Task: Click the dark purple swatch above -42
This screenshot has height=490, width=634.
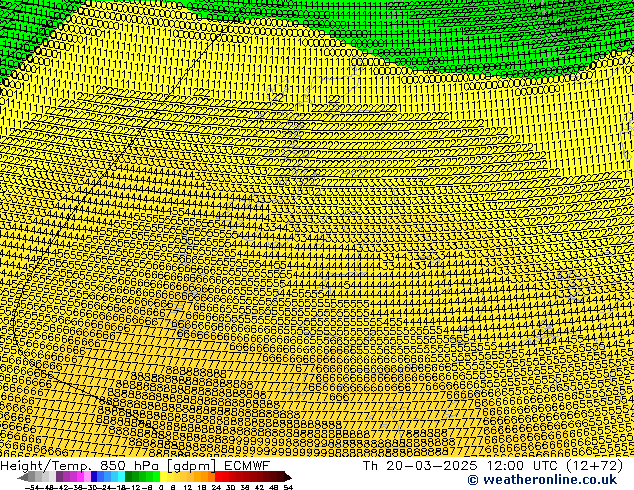Action: coord(59,476)
